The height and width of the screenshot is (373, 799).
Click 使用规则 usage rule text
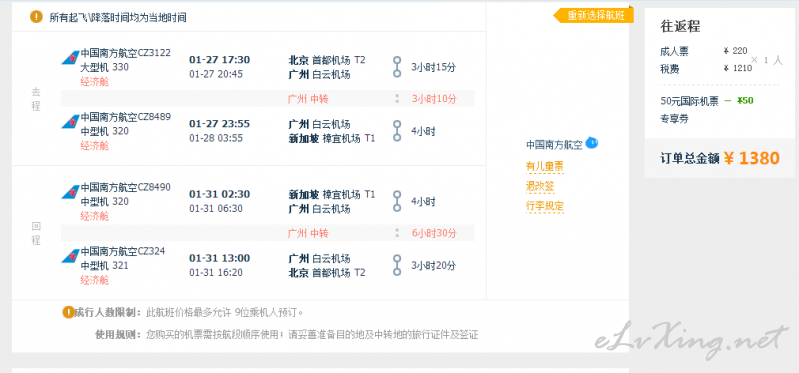pyautogui.click(x=287, y=335)
